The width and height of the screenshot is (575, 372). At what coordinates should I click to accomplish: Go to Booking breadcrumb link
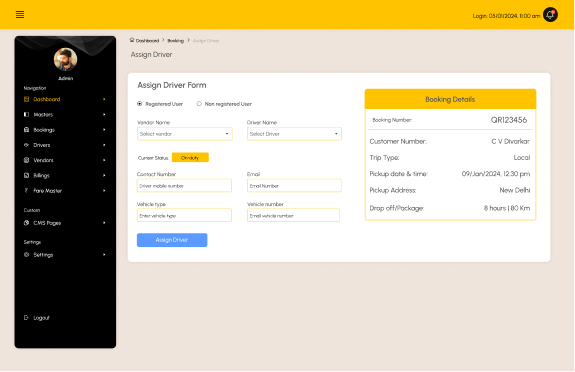[x=176, y=41]
